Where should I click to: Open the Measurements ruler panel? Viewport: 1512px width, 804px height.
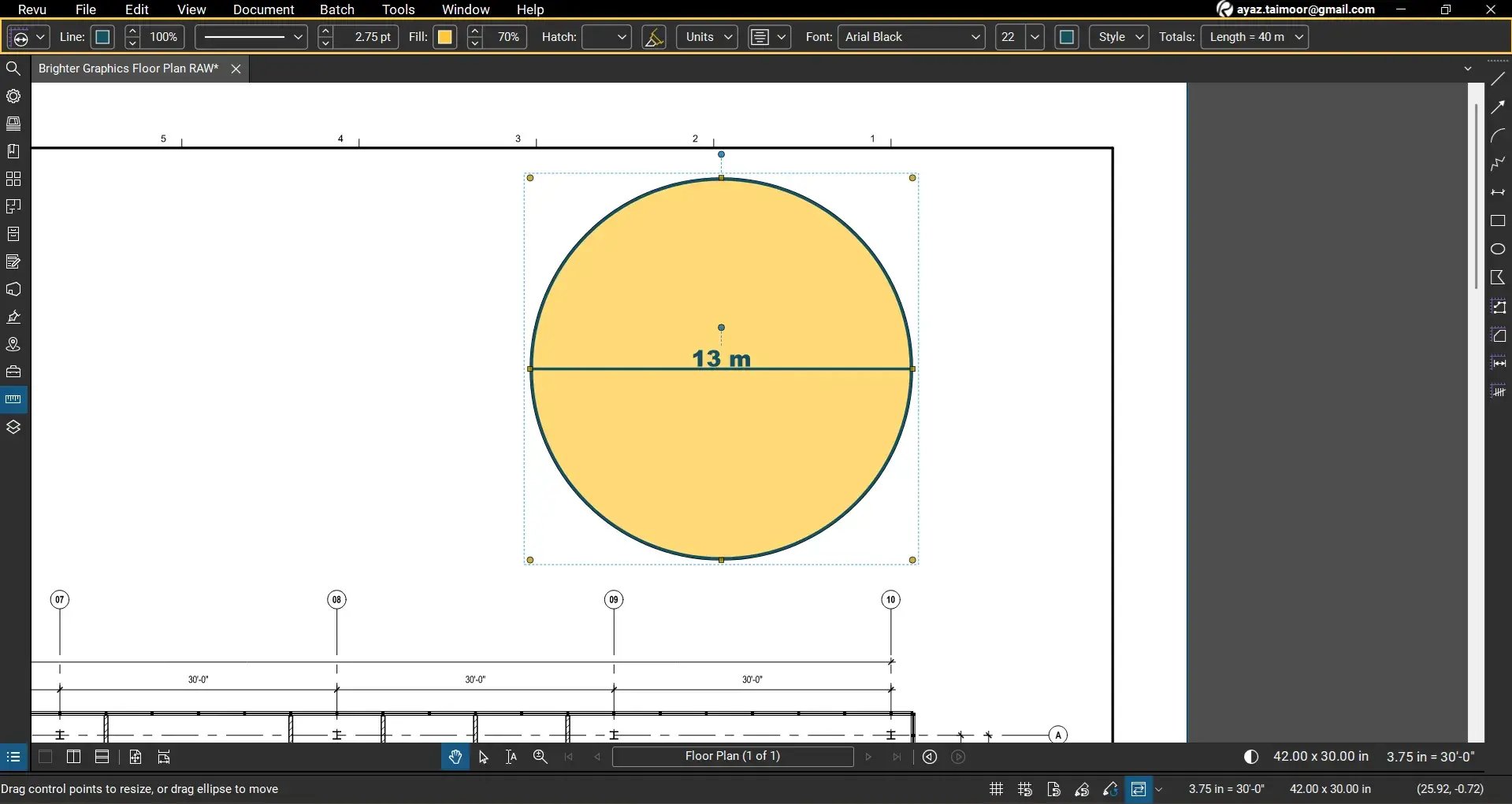coord(13,398)
